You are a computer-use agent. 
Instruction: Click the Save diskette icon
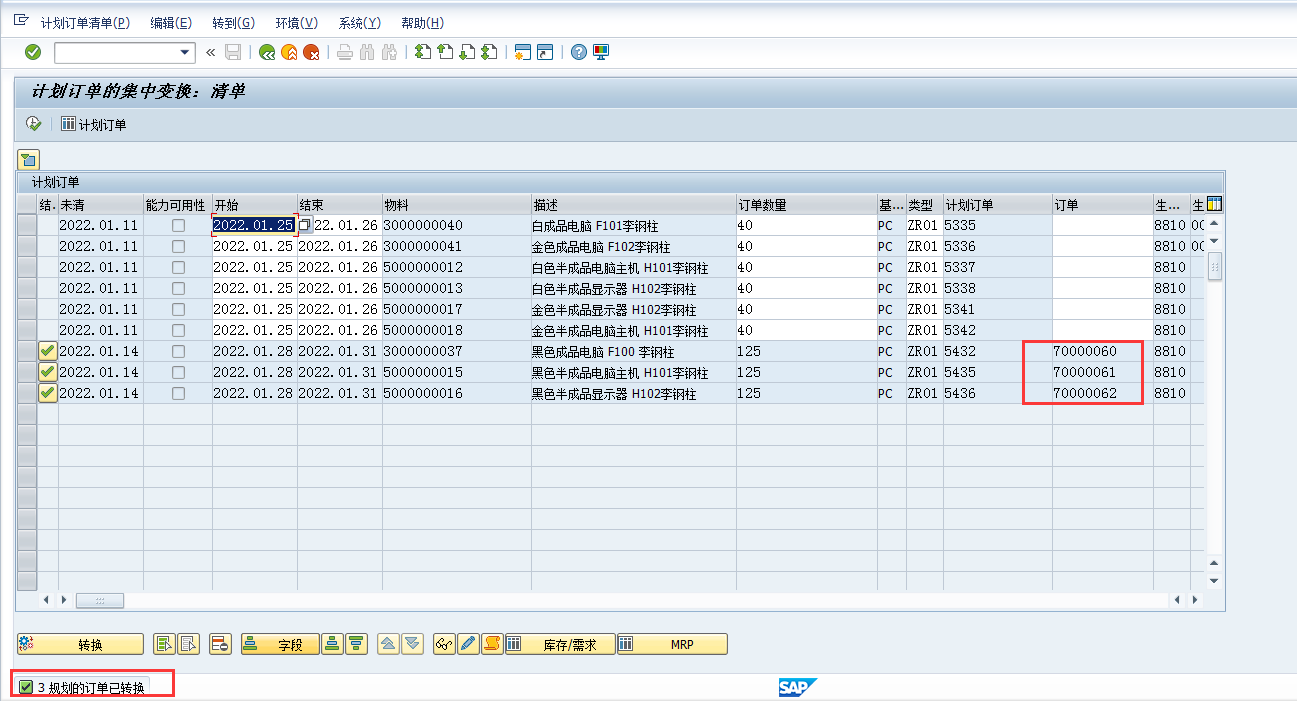(x=233, y=50)
